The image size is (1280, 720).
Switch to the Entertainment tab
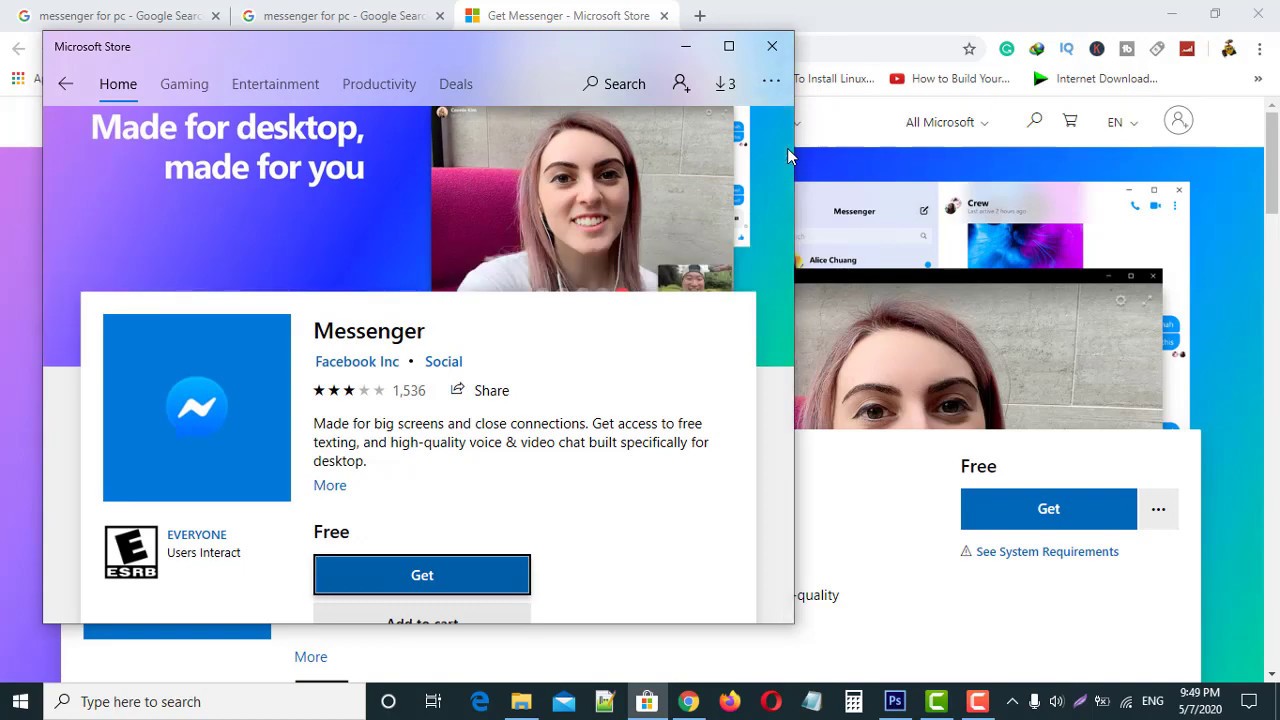click(275, 84)
